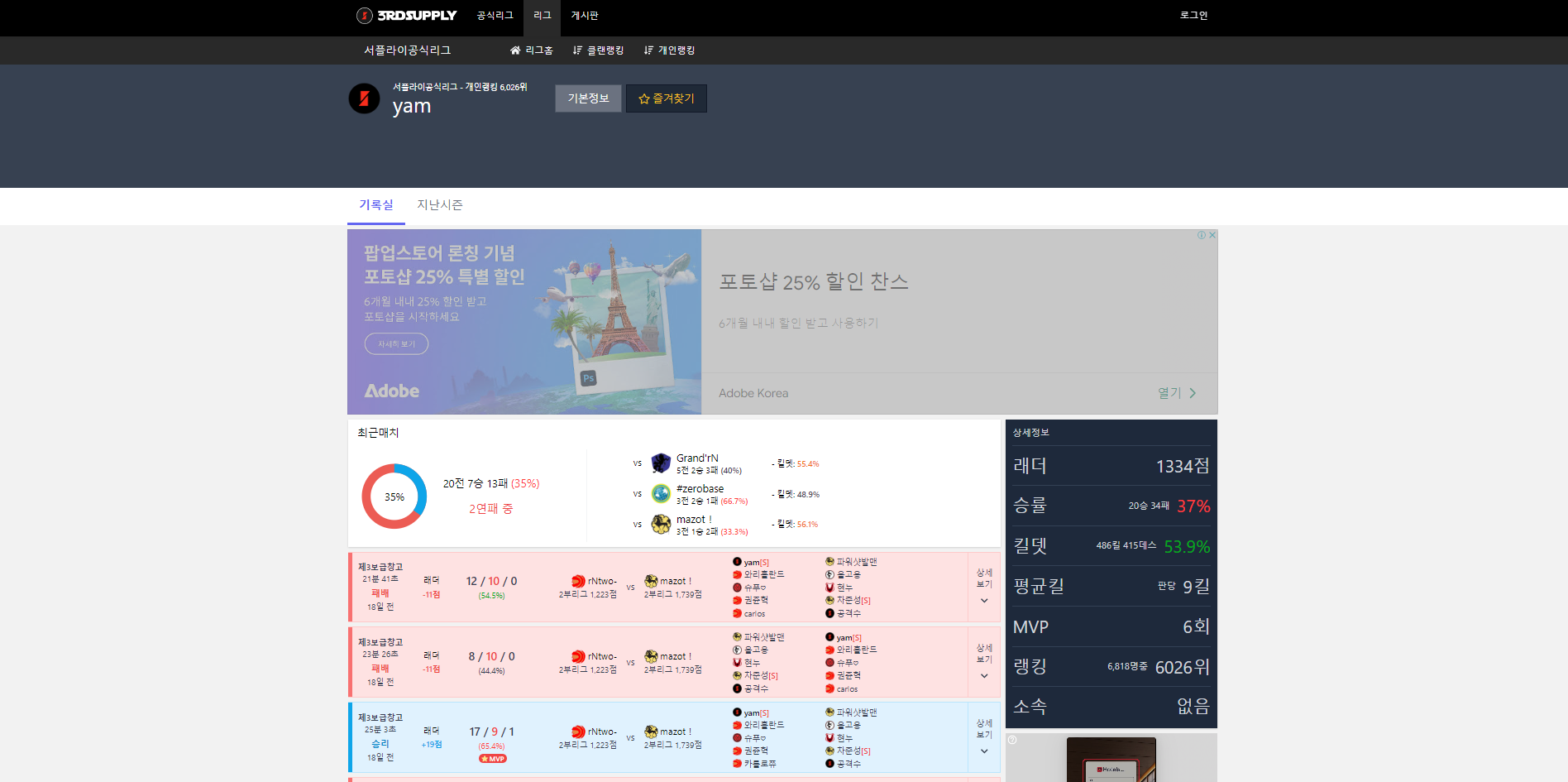Viewport: 1568px width, 782px height.
Task: Expand 상세보기 for the 21분 41초 match
Action: [x=984, y=587]
